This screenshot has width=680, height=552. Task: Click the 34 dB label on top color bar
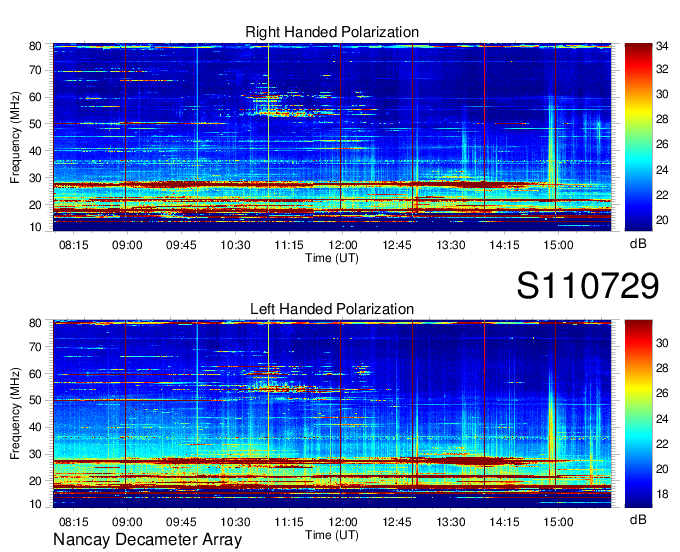pyautogui.click(x=662, y=46)
